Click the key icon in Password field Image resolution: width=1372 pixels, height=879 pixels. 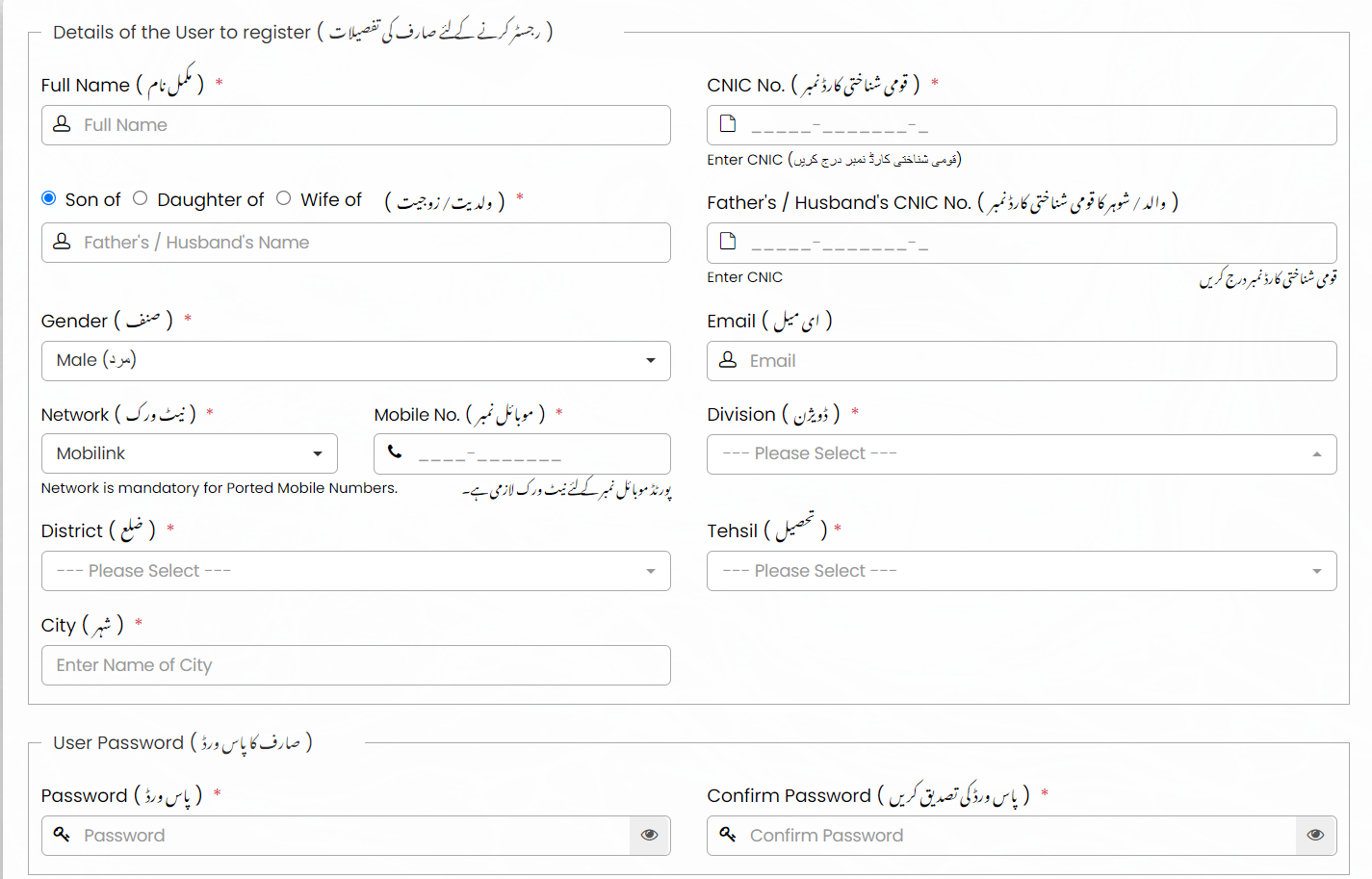(x=62, y=834)
